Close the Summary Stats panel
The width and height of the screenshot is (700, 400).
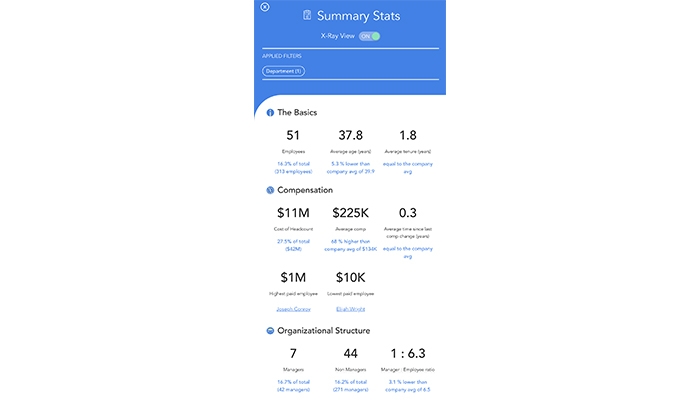[x=265, y=7]
